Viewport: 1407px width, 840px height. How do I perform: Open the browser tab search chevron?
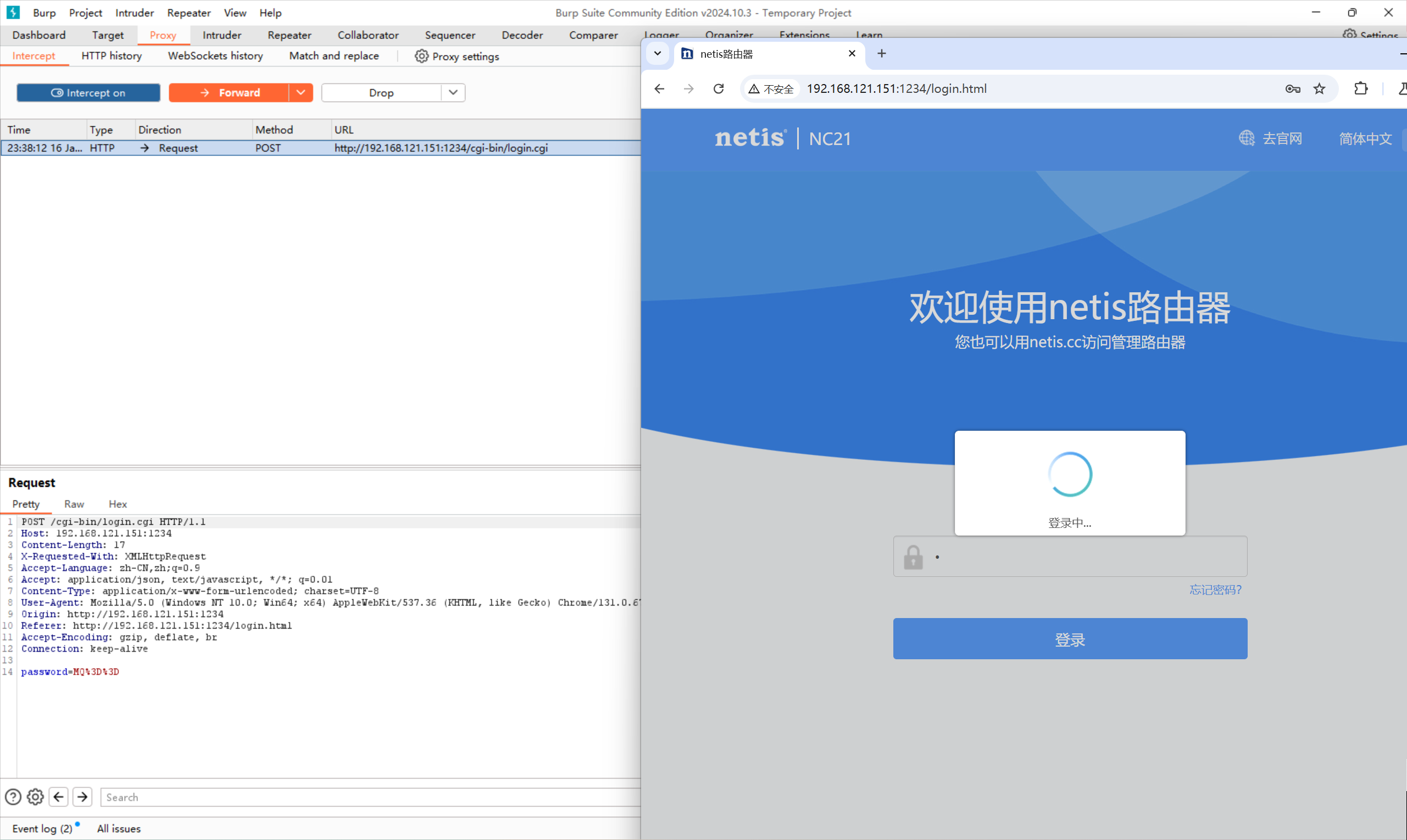[x=657, y=54]
